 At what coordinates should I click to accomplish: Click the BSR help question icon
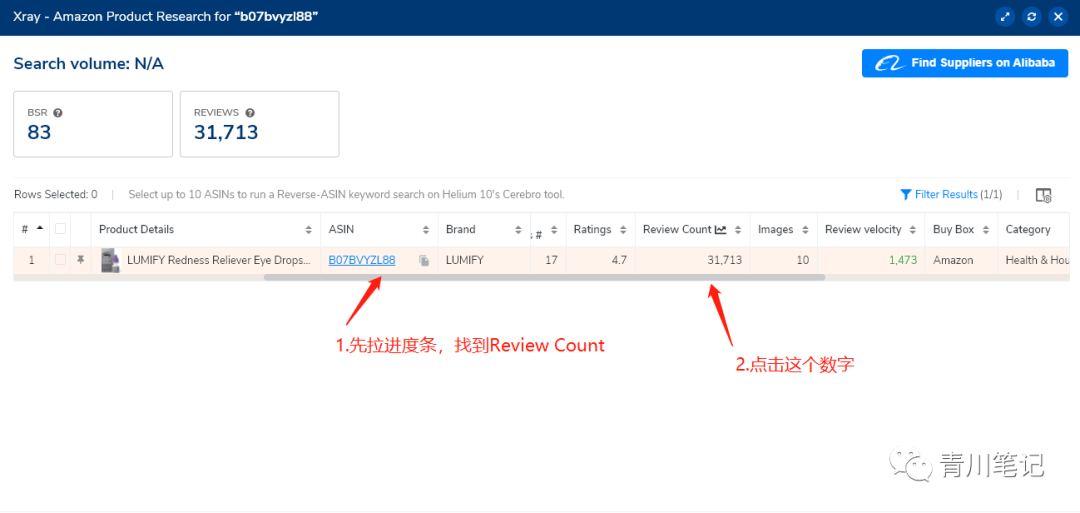tap(59, 112)
